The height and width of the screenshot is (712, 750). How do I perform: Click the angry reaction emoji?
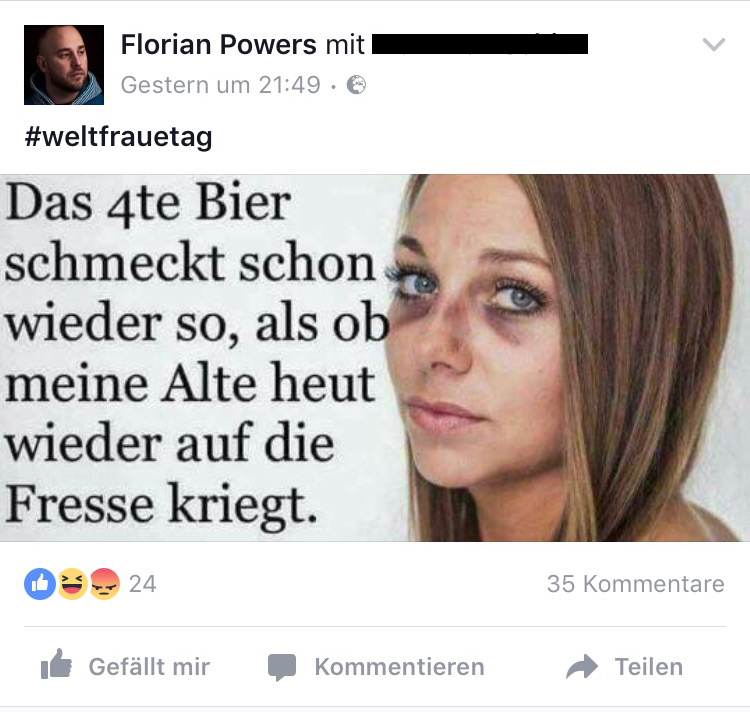pos(104,584)
